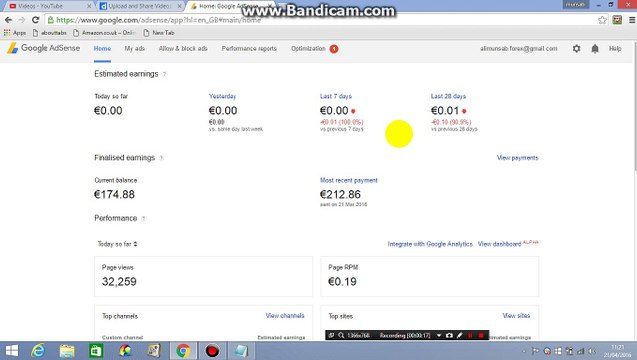637x360 pixels.
Task: Open the Yesterday earnings link
Action: pyautogui.click(x=222, y=96)
